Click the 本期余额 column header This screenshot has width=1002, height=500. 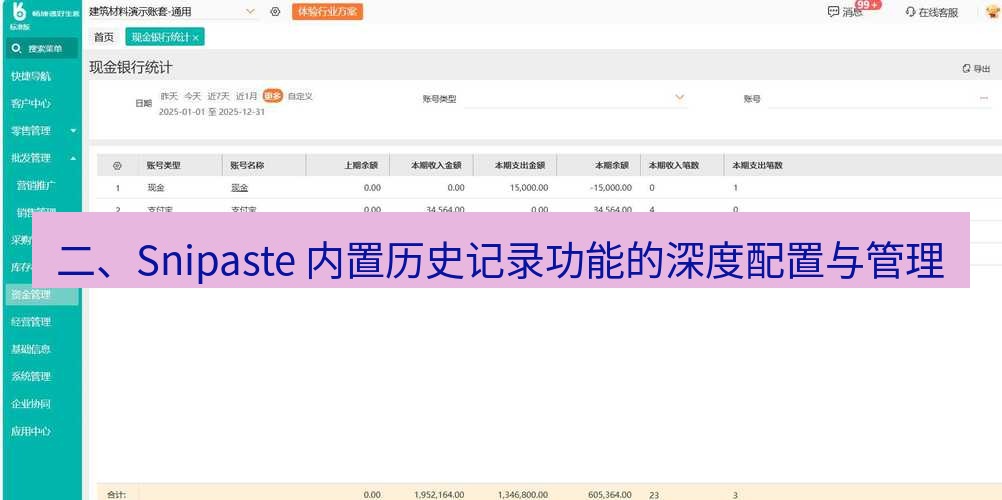point(612,166)
